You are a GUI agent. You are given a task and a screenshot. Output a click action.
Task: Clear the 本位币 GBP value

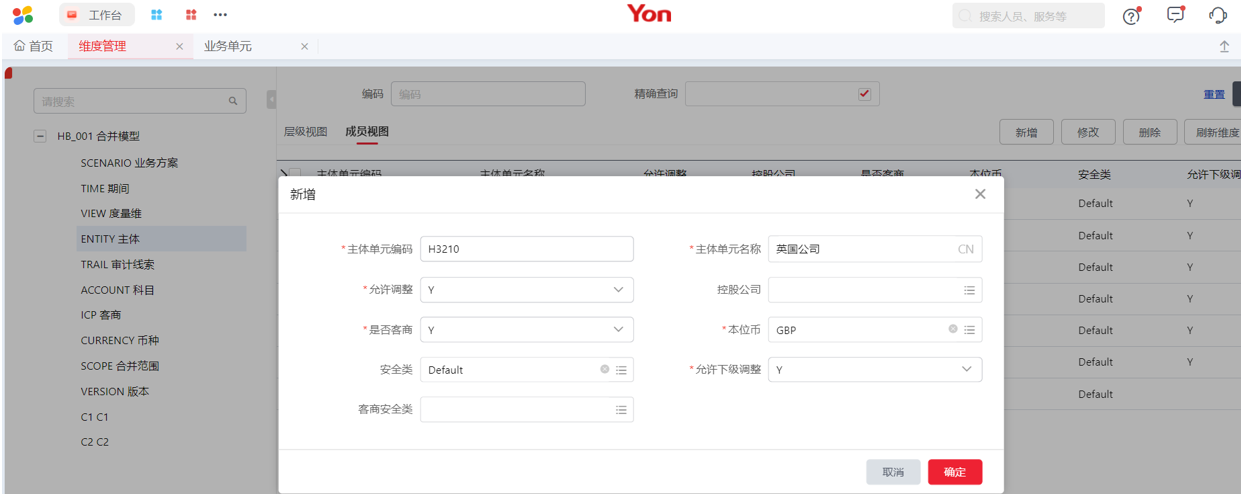952,329
